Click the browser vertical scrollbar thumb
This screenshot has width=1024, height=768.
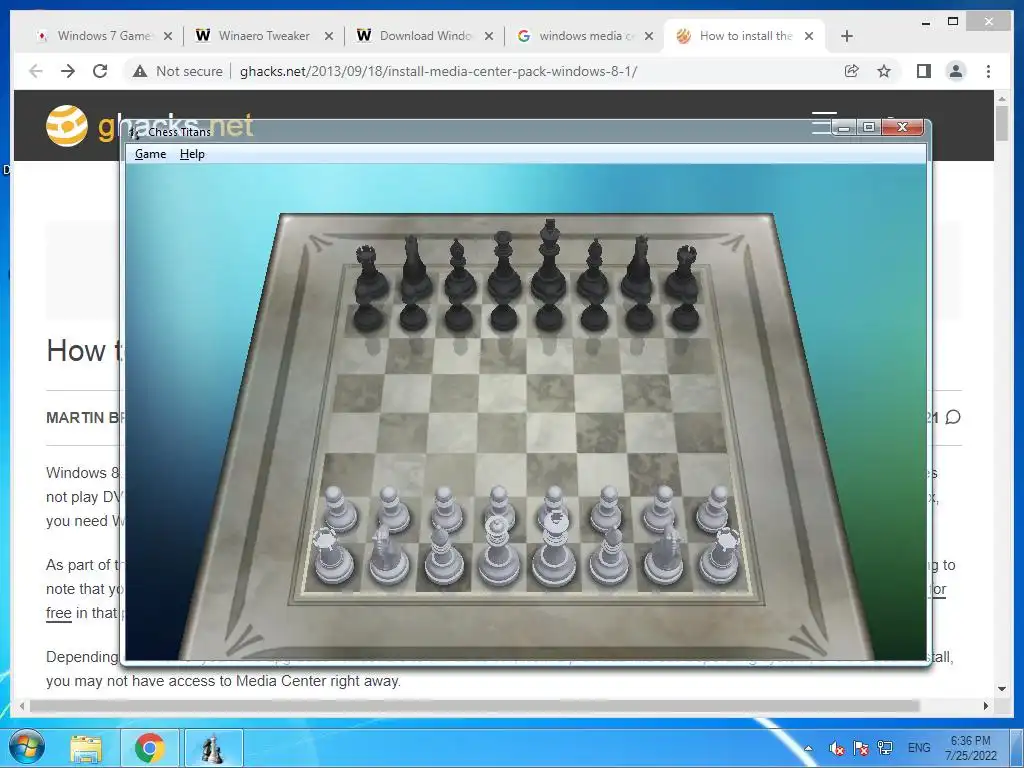pos(1002,122)
